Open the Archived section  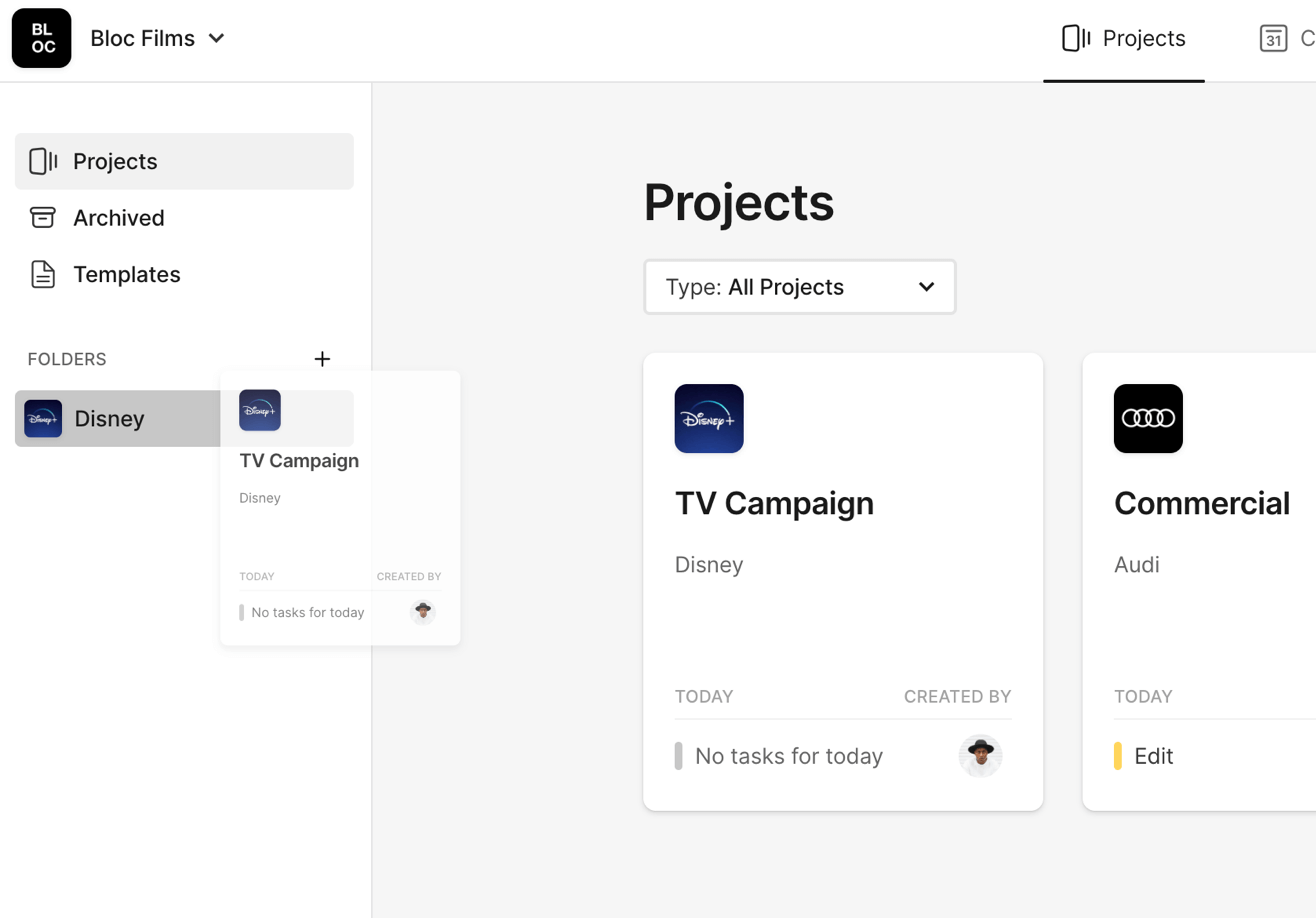[118, 218]
